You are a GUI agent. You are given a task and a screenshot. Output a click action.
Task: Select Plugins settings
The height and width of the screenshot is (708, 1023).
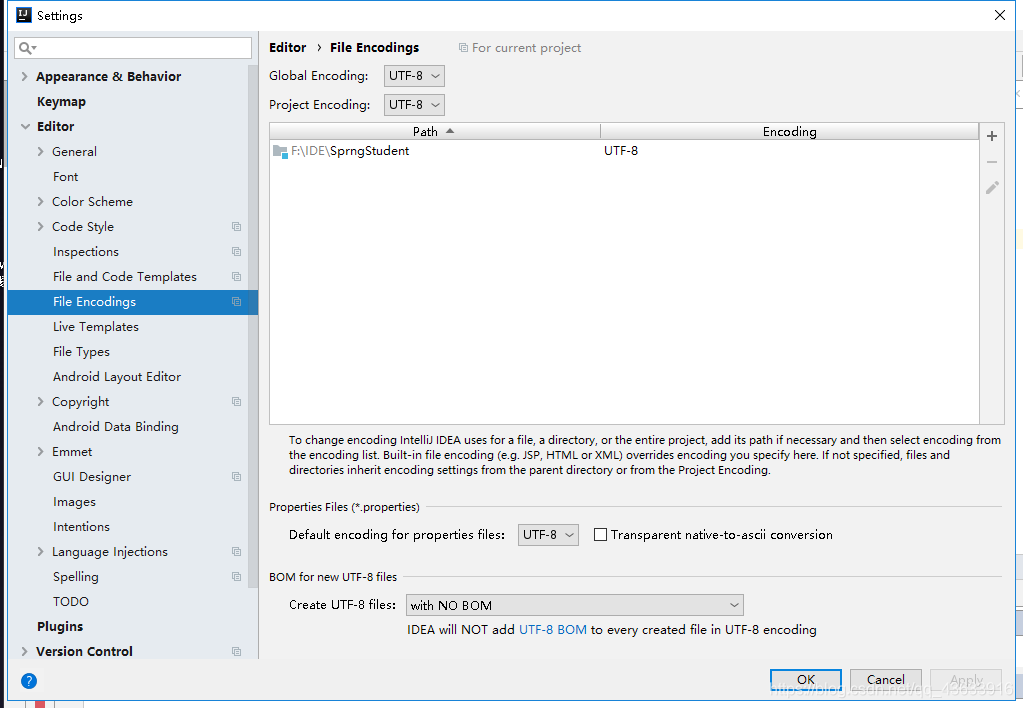60,626
